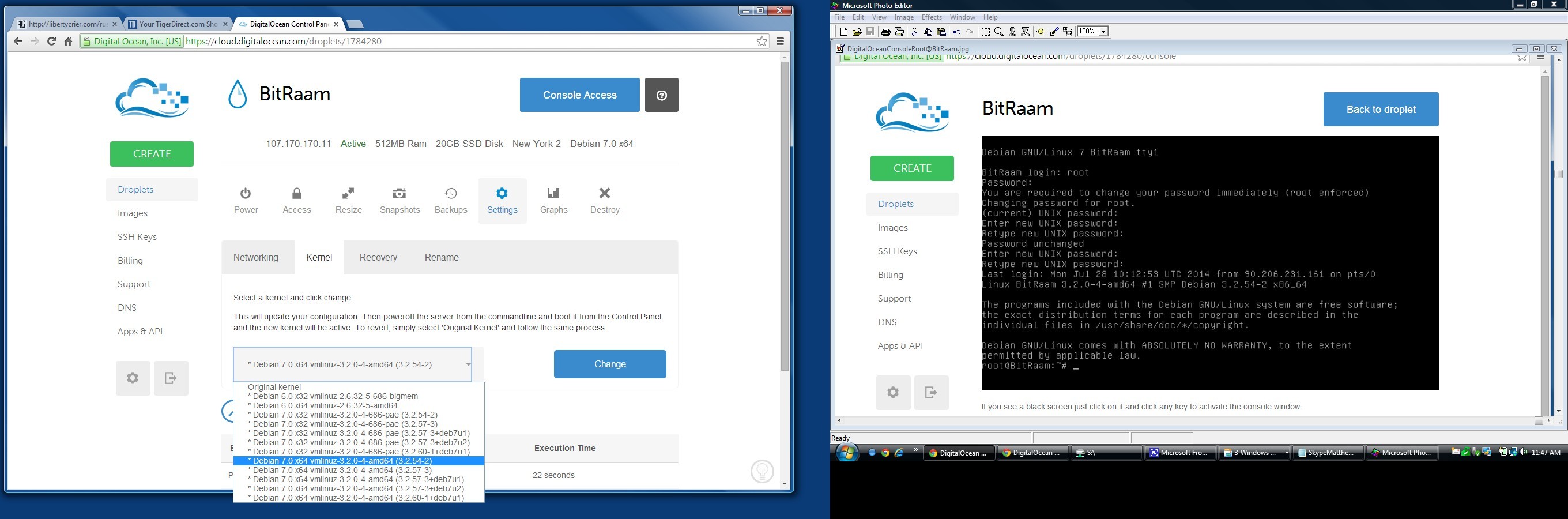The height and width of the screenshot is (519, 1568).
Task: Open Billing in Chrome sidebar
Action: [x=130, y=261]
